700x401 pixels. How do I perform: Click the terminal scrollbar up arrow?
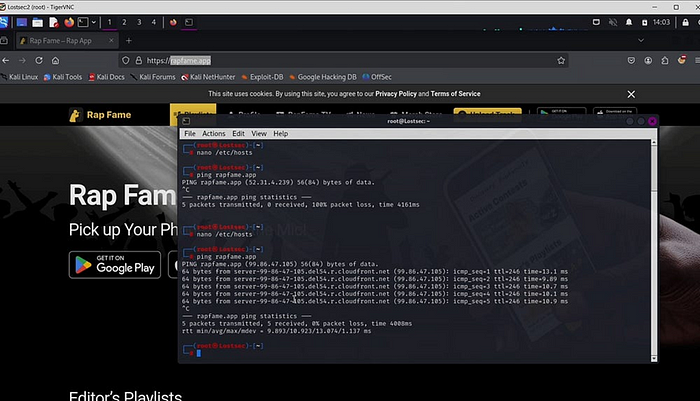pyautogui.click(x=654, y=142)
